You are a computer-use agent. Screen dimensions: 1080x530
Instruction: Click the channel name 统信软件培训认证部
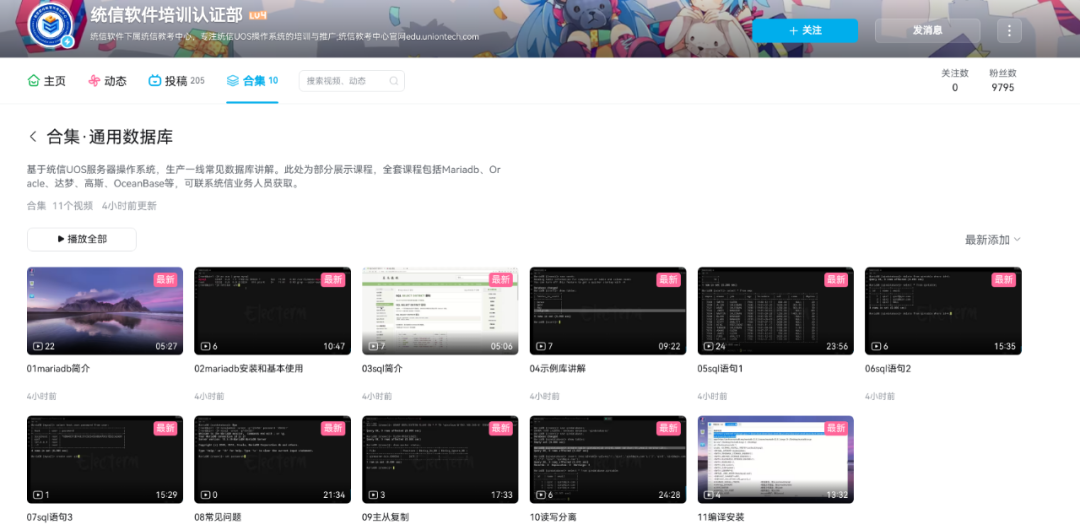coord(165,14)
